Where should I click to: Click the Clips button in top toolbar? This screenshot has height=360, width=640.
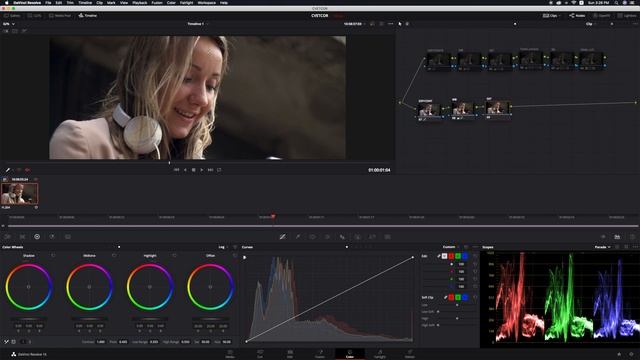tap(550, 16)
